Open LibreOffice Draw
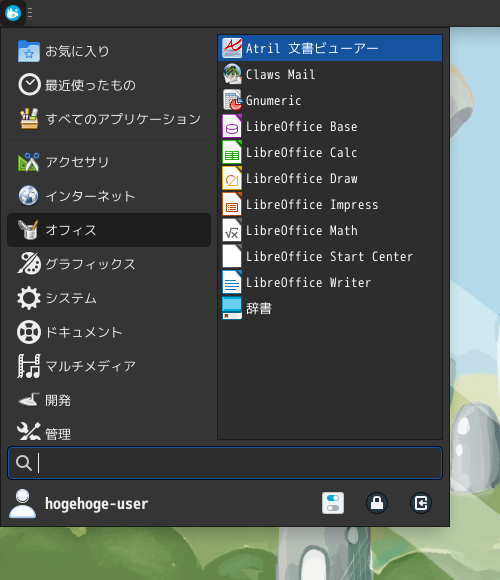Viewport: 500px width, 580px height. click(x=330, y=178)
